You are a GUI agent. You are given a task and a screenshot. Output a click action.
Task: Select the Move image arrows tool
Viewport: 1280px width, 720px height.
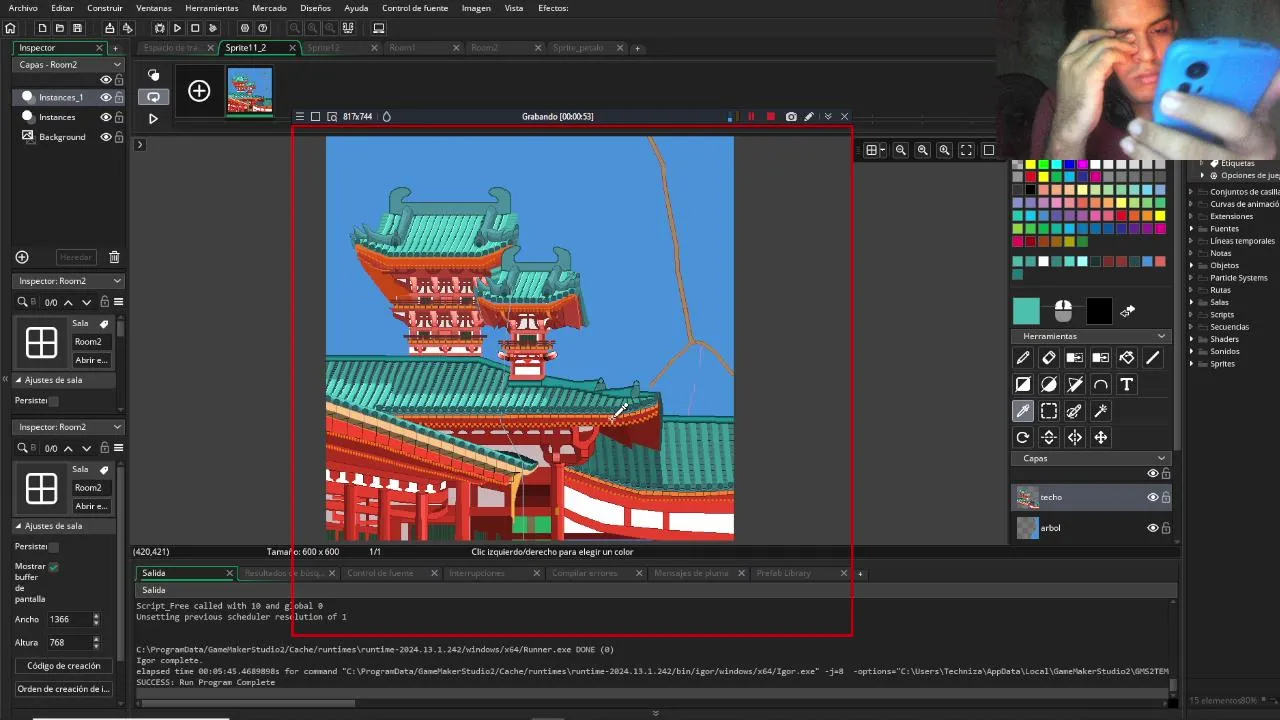(x=1101, y=437)
